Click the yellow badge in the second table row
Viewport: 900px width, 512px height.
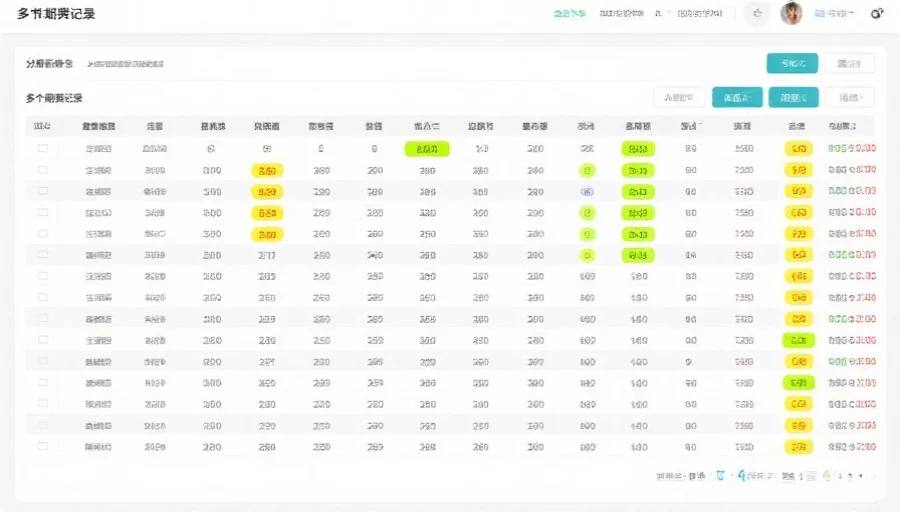pos(266,170)
